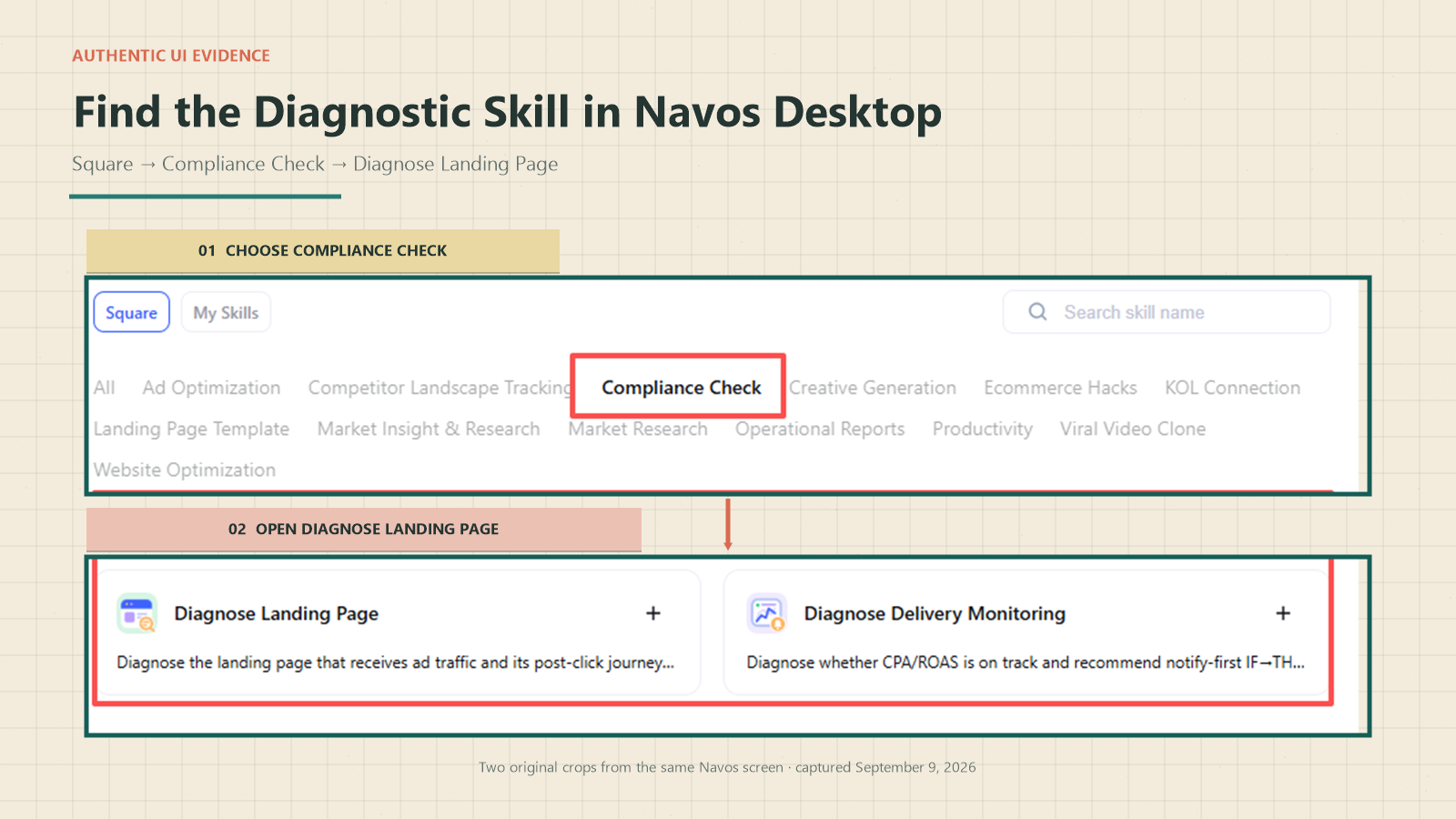This screenshot has height=819, width=1456.
Task: Filter by Market Insight & Research
Action: pos(429,429)
